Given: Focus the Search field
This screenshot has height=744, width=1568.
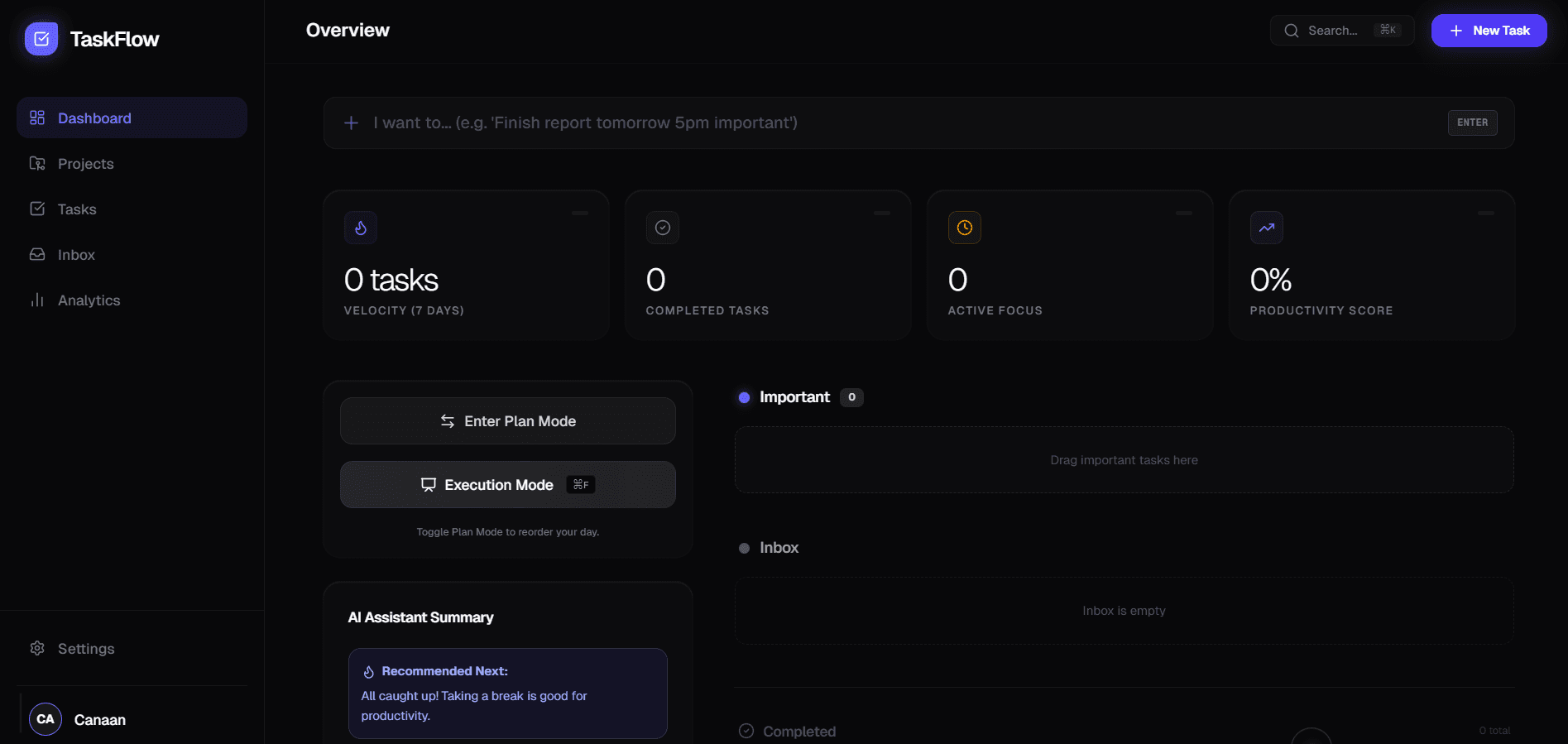Looking at the screenshot, I should click(x=1342, y=31).
